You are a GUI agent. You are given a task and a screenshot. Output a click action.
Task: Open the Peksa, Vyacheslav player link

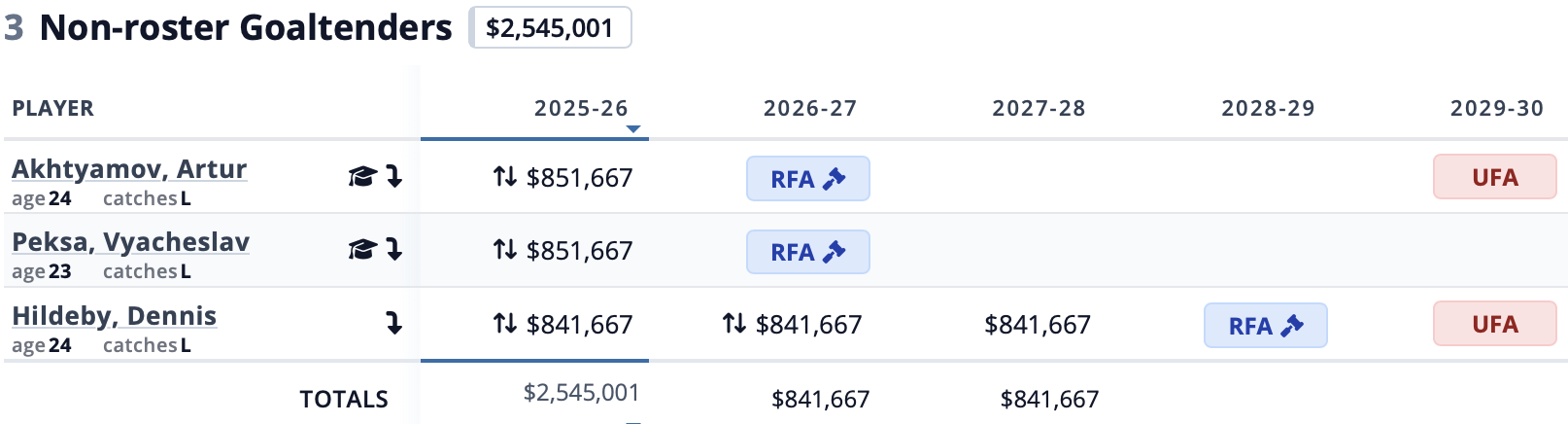pos(130,242)
